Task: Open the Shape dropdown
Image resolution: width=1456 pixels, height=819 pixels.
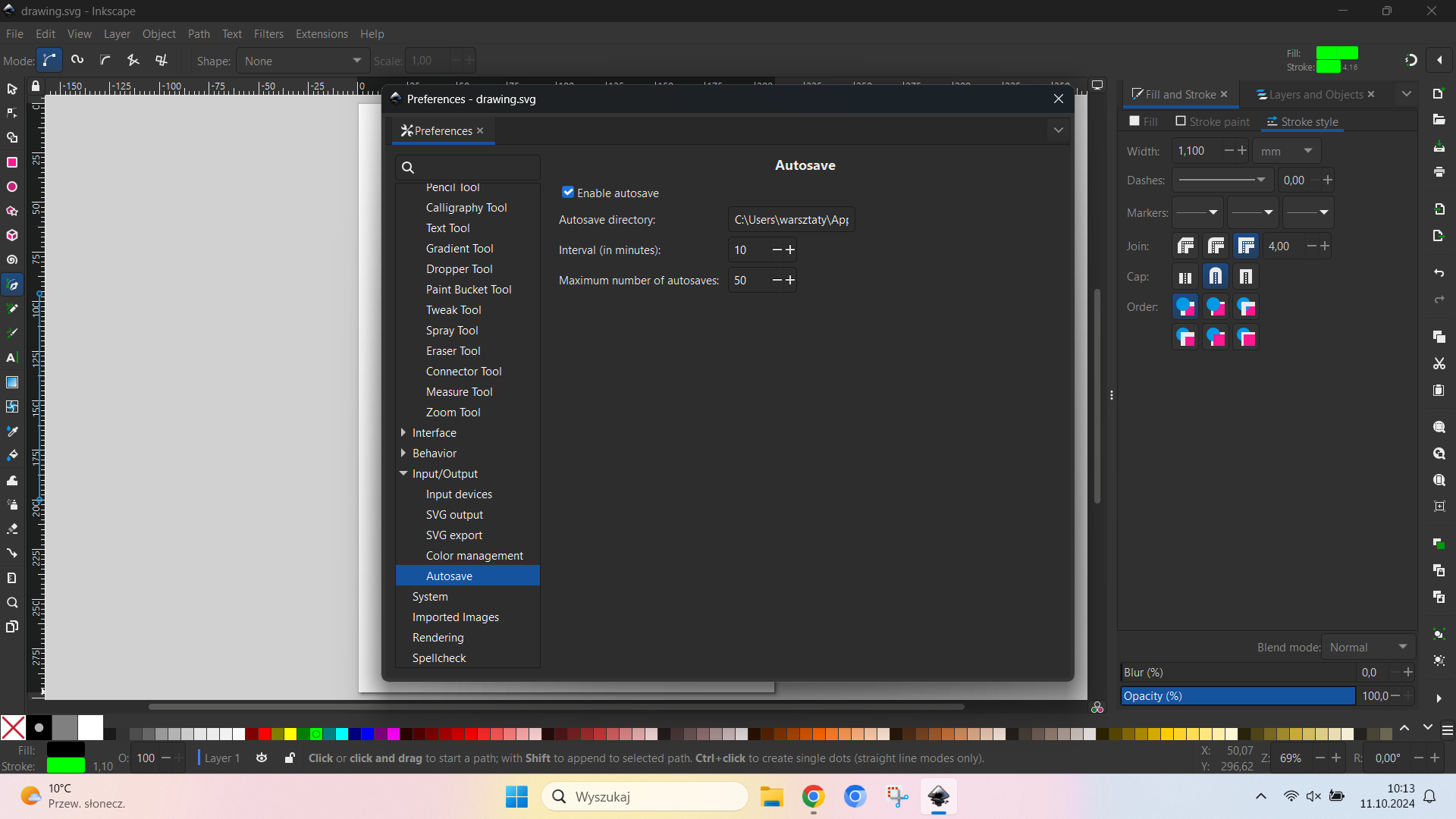Action: coord(303,61)
